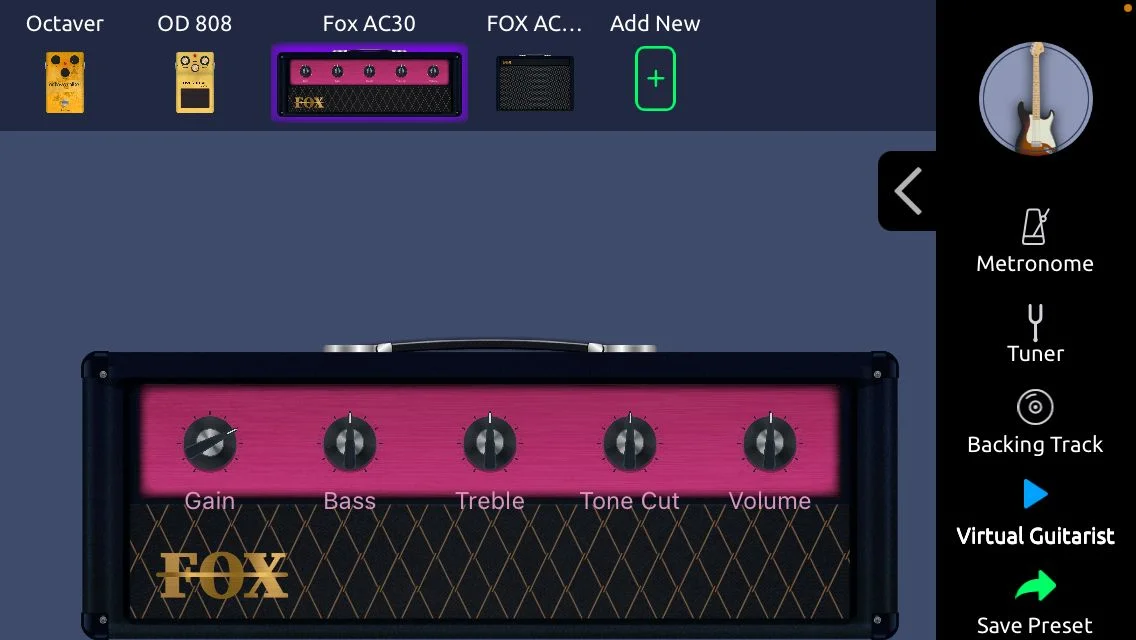Click the Octaver tab label
Viewport: 1136px width, 640px height.
(64, 23)
